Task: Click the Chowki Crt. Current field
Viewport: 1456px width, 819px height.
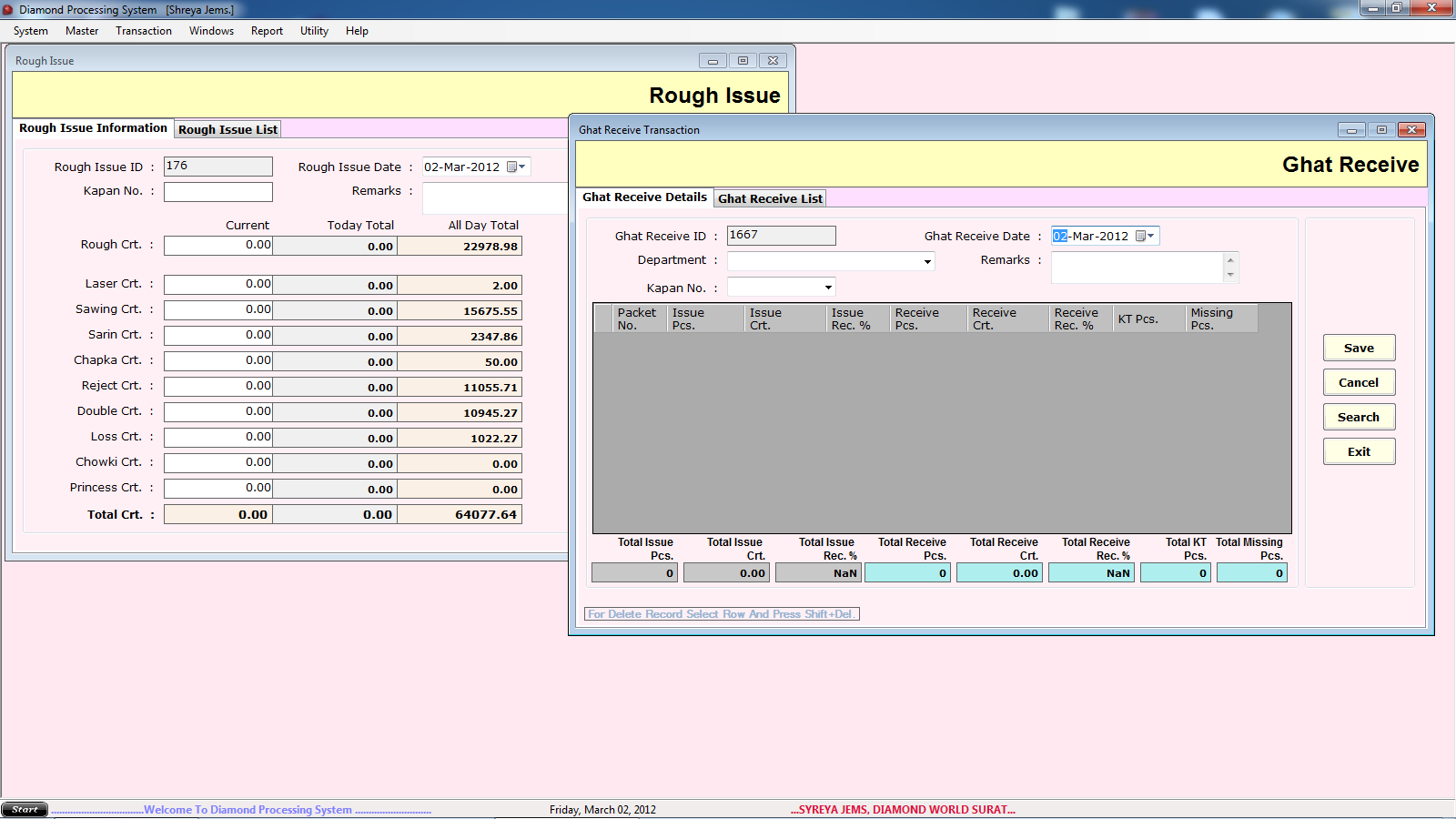Action: click(x=218, y=462)
